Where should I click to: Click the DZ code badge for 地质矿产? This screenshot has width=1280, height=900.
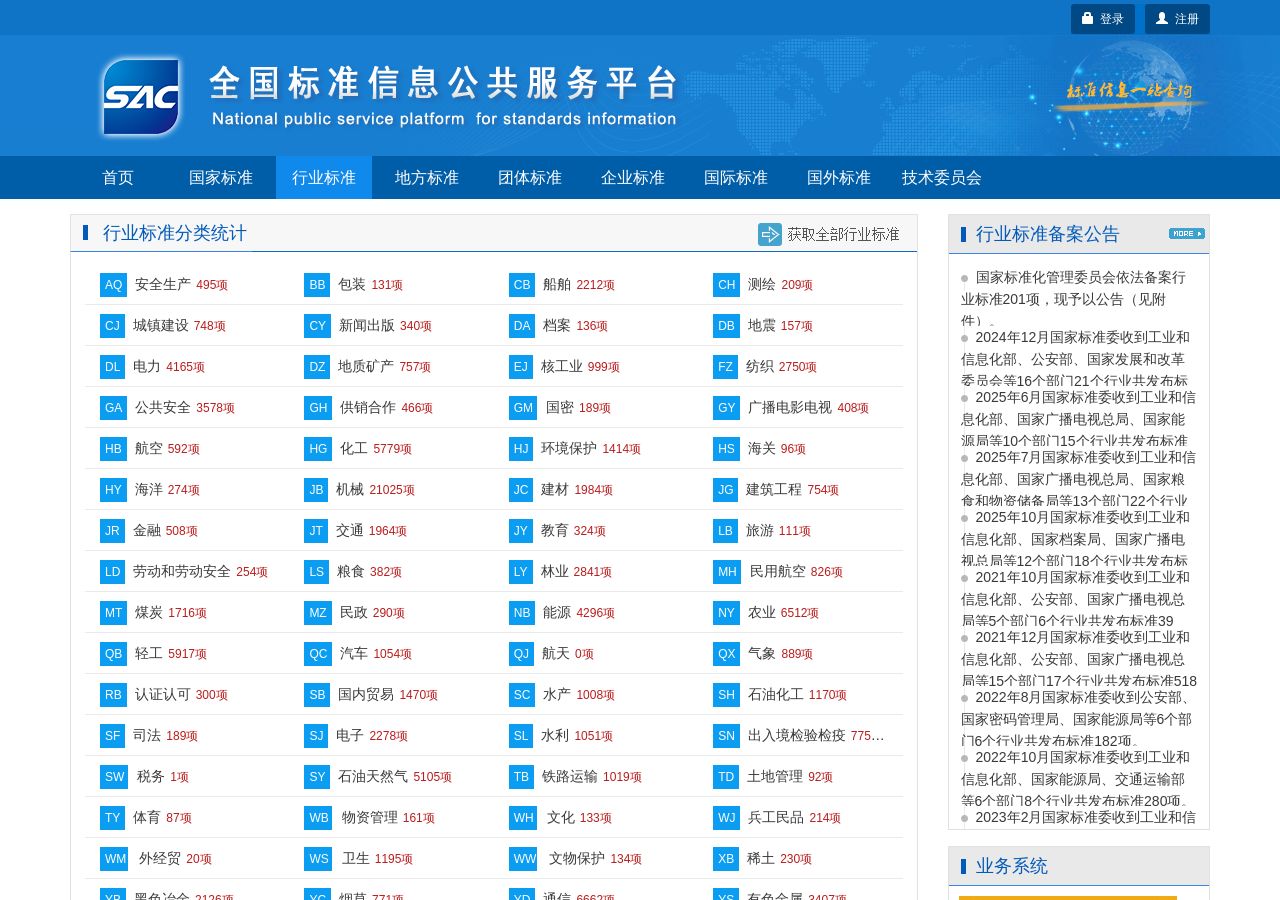(318, 367)
